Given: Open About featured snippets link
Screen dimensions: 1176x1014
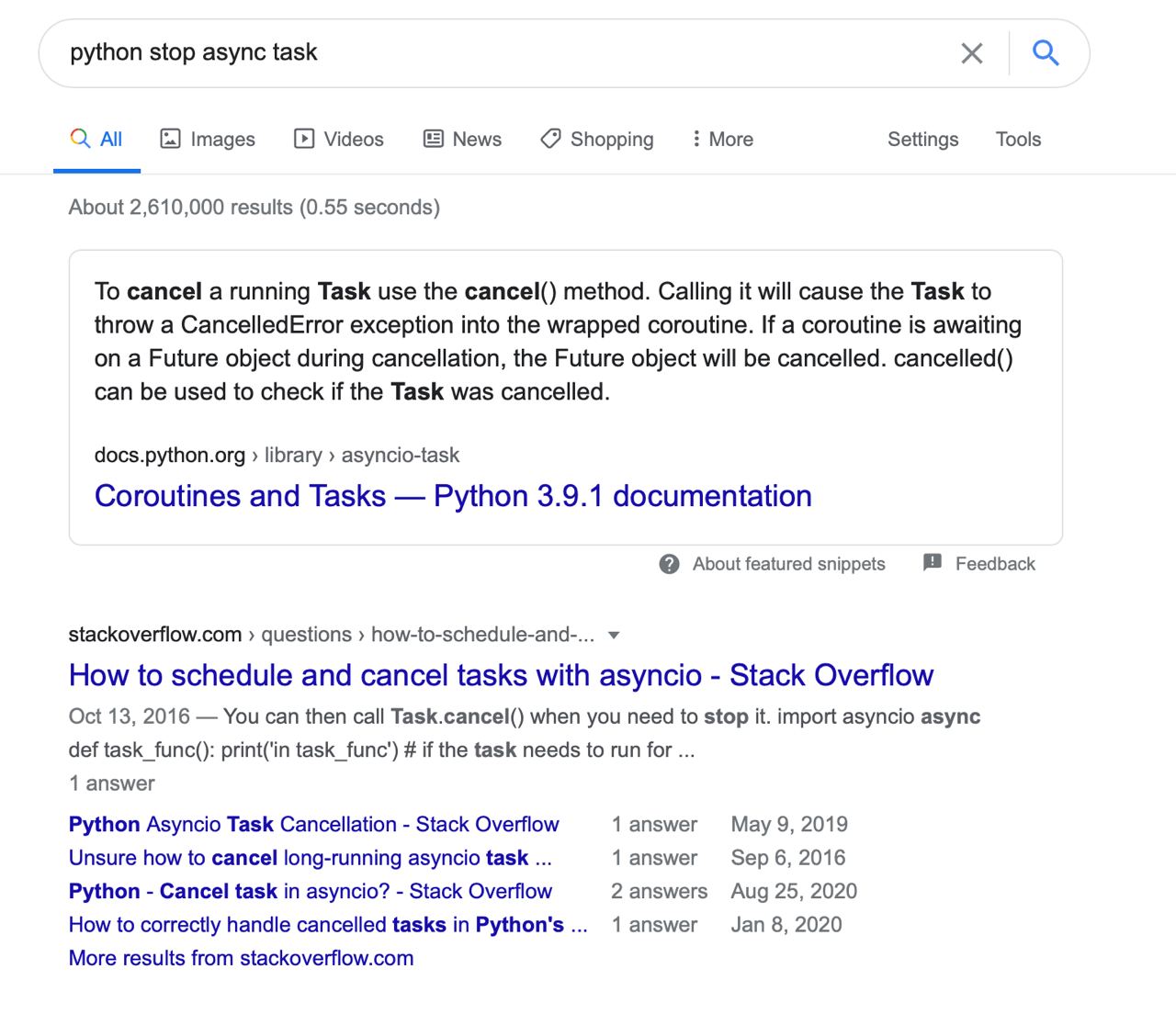Looking at the screenshot, I should pyautogui.click(x=789, y=564).
